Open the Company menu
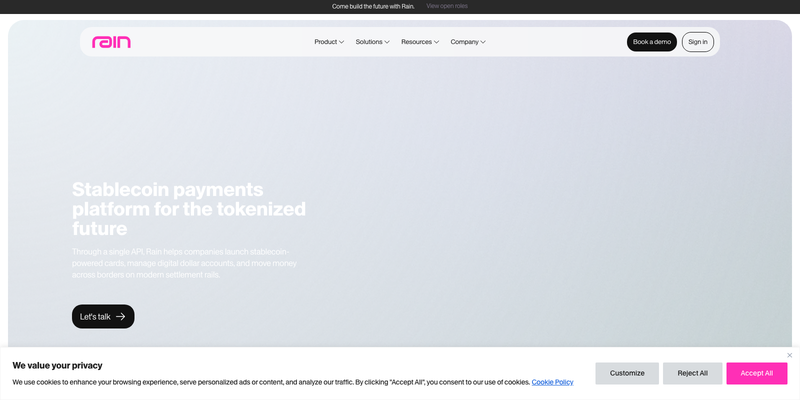This screenshot has height=400, width=800. click(x=468, y=42)
